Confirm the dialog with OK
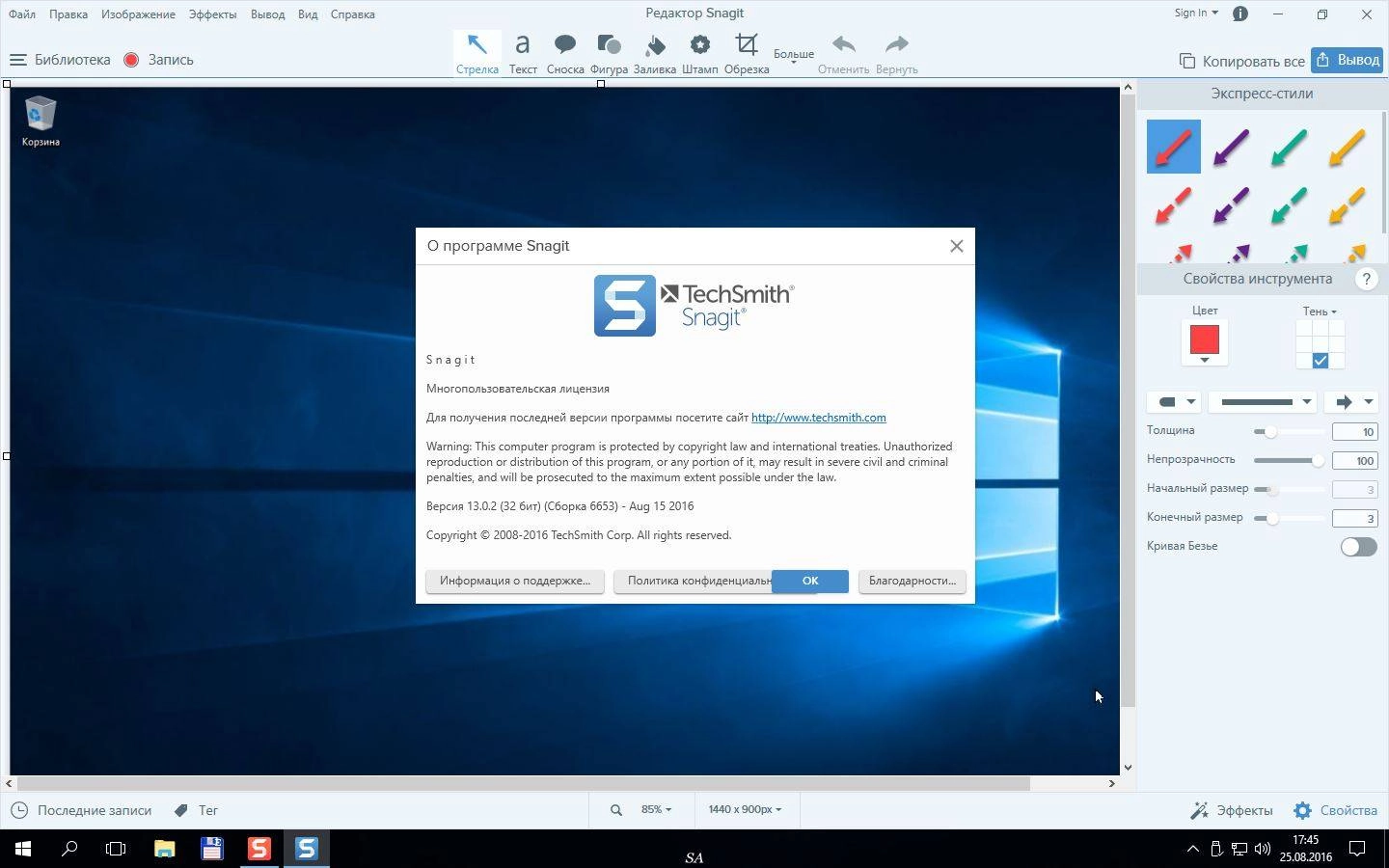Viewport: 1389px width, 868px height. [810, 582]
